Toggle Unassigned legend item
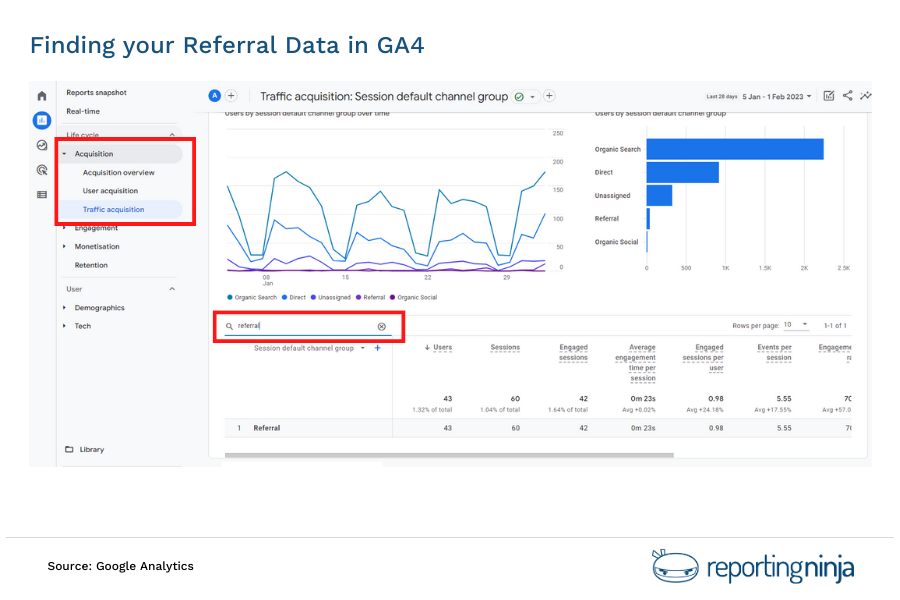The width and height of the screenshot is (900, 600). (x=331, y=297)
